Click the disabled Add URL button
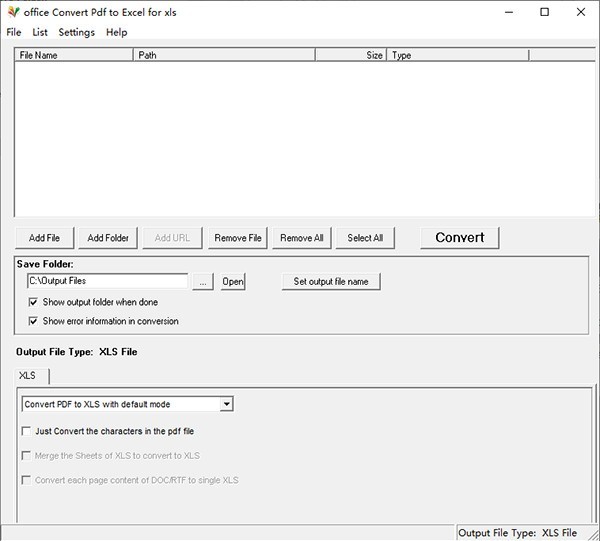 [x=172, y=238]
